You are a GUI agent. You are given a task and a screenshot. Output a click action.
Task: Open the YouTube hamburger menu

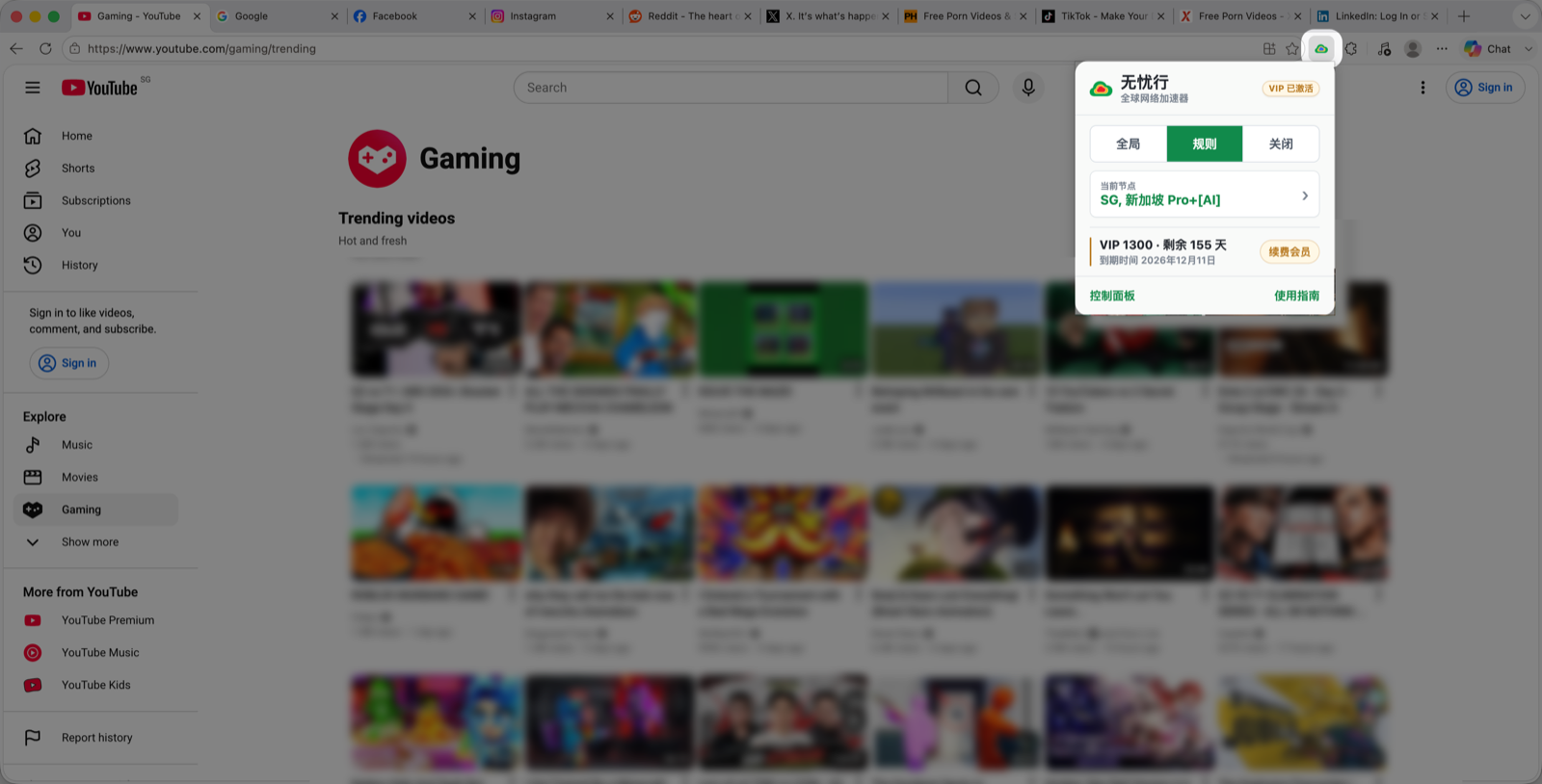pos(33,88)
